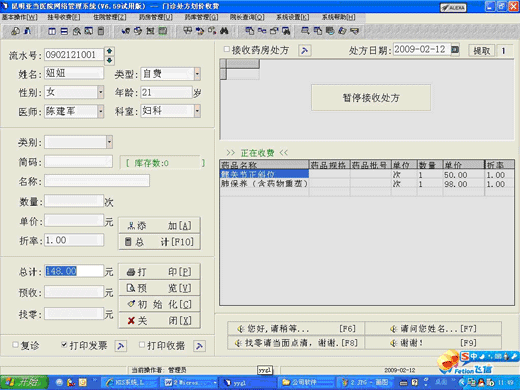Click the 药品名称 column header
The width and height of the screenshot is (520, 390).
(264, 165)
